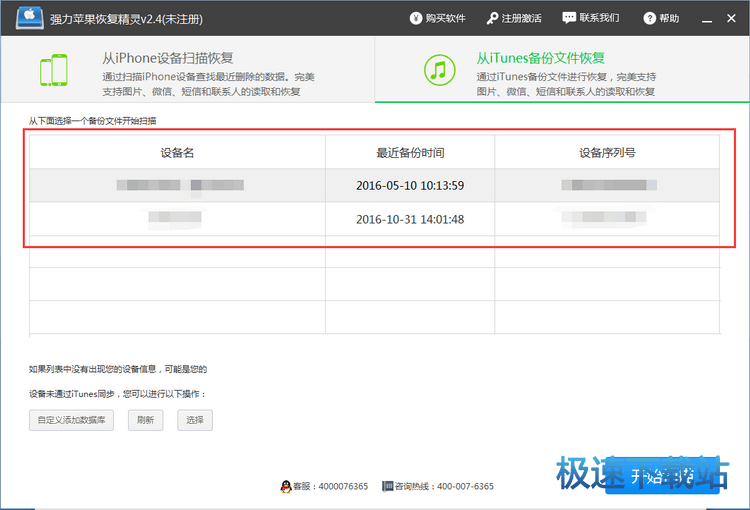The width and height of the screenshot is (750, 510).
Task: Open 帮助 help menu
Action: (x=662, y=19)
